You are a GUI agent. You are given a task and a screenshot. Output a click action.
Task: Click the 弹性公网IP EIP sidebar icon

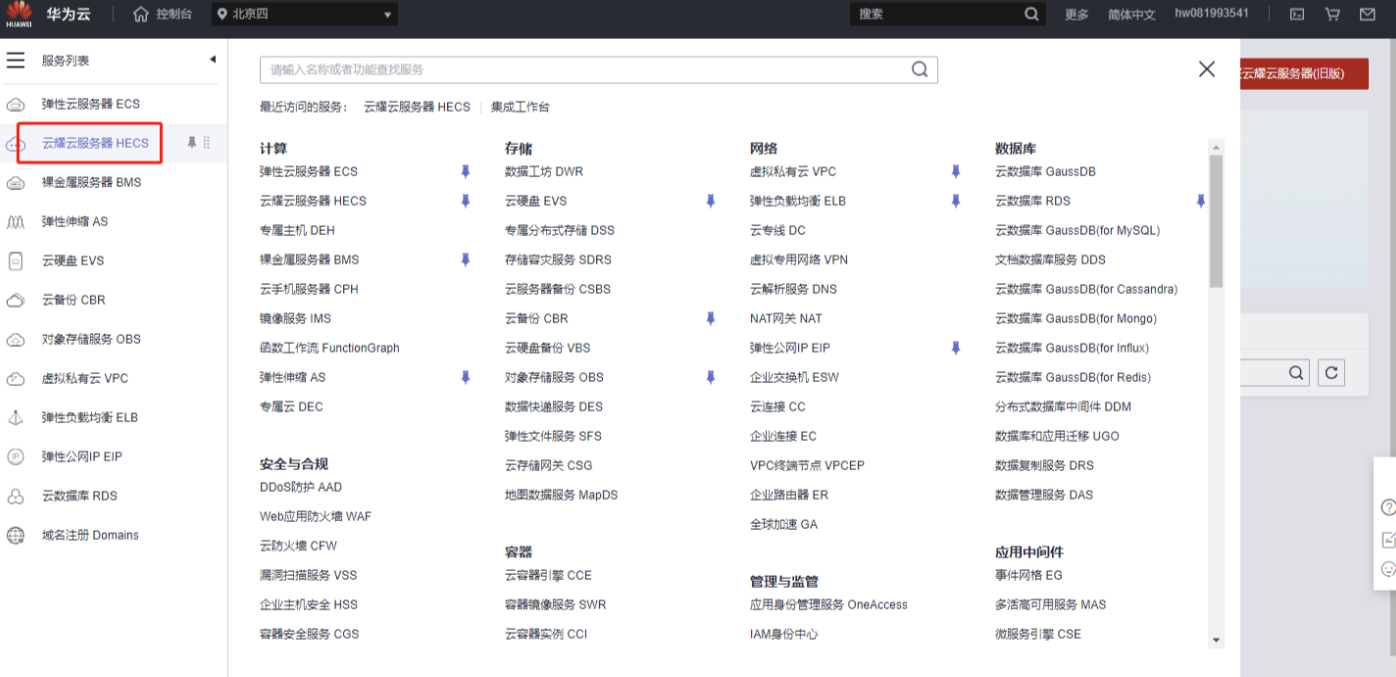tap(16, 457)
